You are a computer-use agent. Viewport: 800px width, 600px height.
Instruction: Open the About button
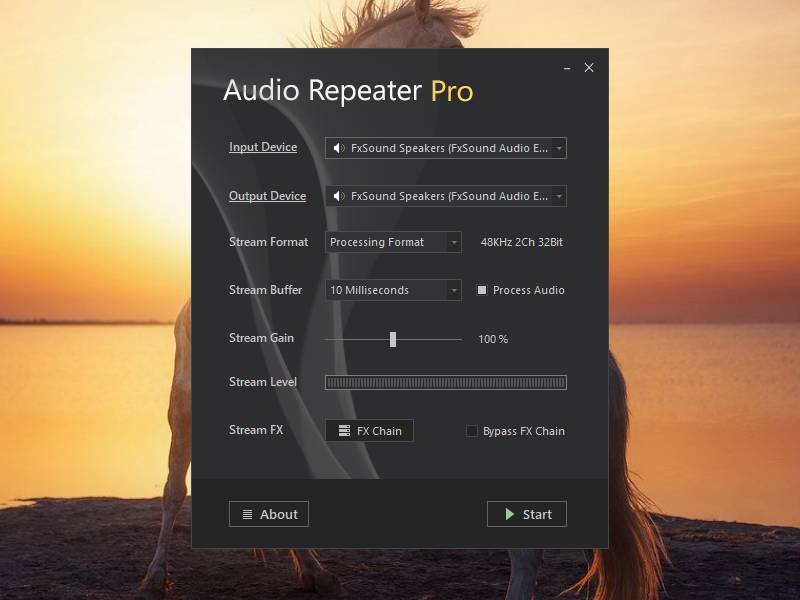(x=269, y=514)
